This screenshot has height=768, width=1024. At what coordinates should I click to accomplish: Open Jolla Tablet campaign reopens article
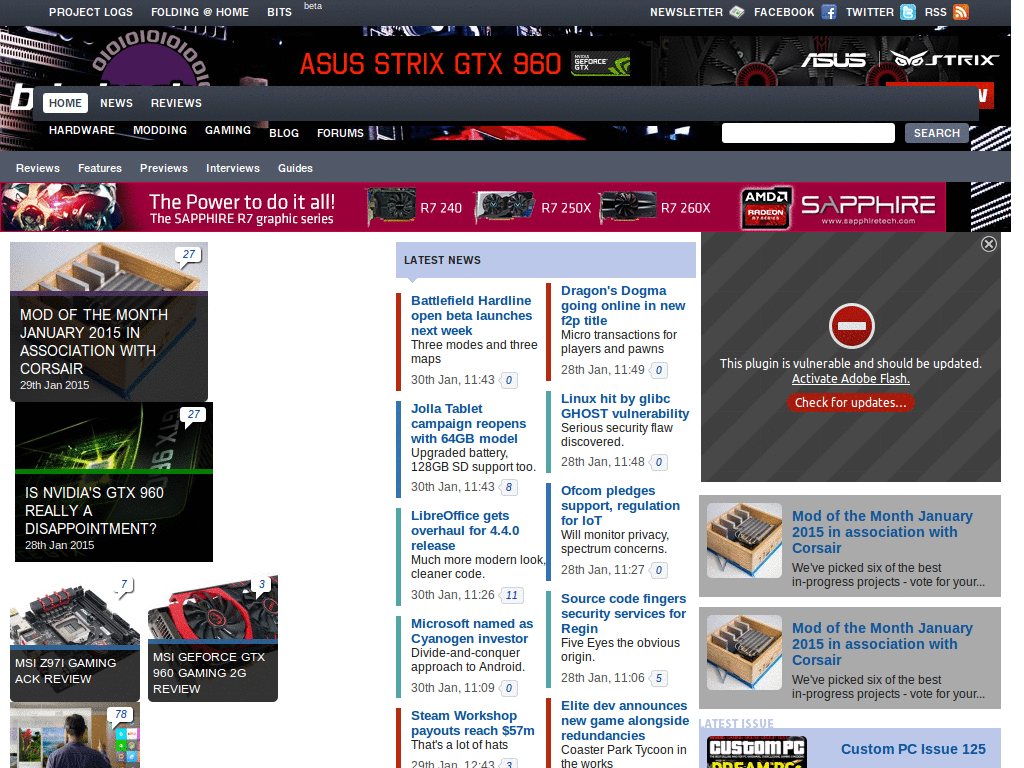469,423
